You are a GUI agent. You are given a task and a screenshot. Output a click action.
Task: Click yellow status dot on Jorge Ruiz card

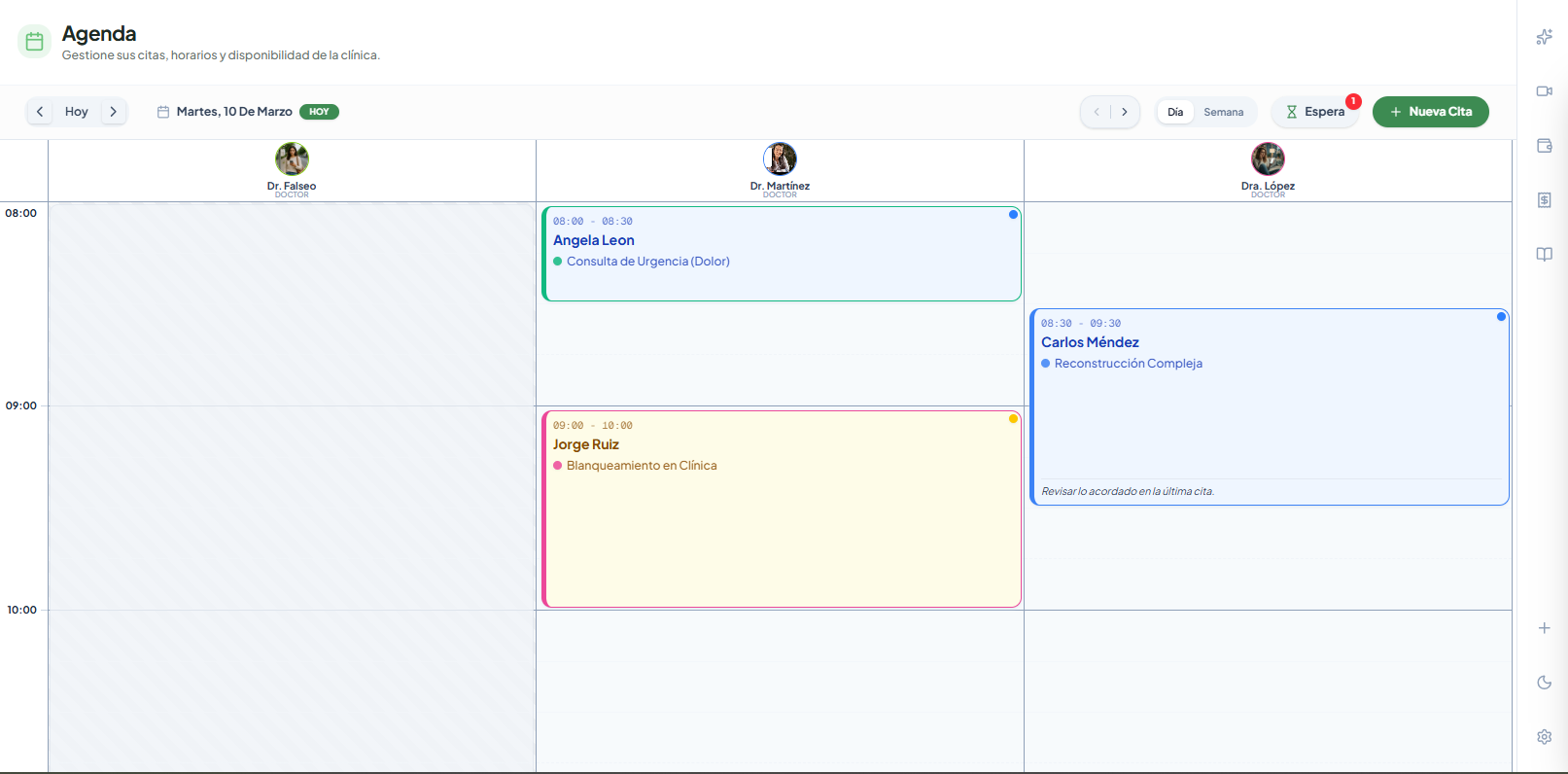point(1013,419)
